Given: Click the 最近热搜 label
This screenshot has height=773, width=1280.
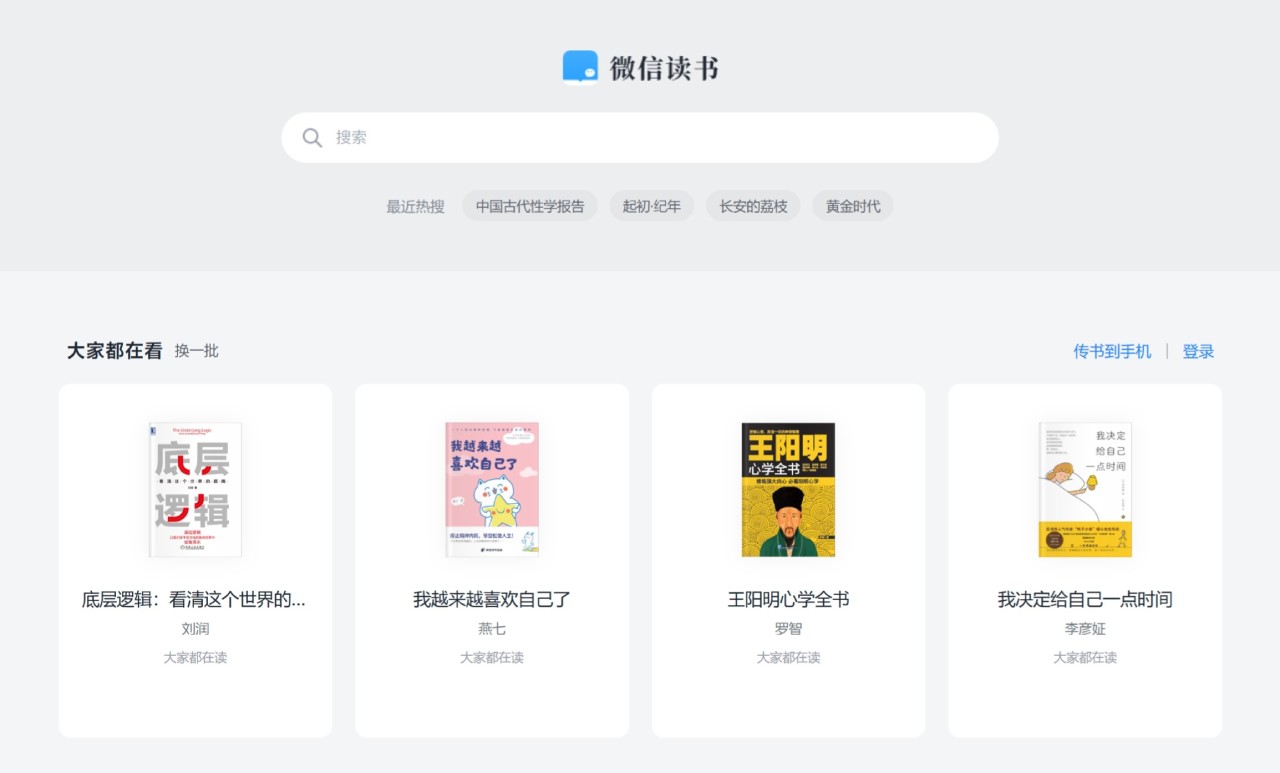Looking at the screenshot, I should coord(415,207).
